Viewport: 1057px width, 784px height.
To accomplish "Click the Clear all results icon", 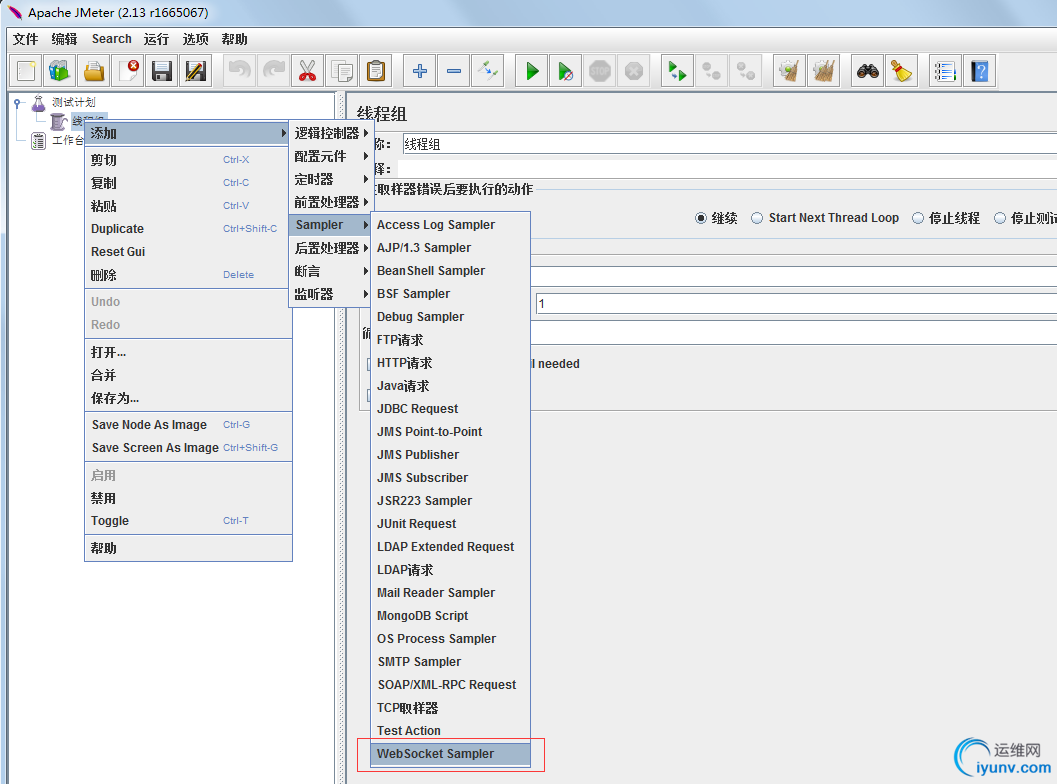I will [823, 71].
